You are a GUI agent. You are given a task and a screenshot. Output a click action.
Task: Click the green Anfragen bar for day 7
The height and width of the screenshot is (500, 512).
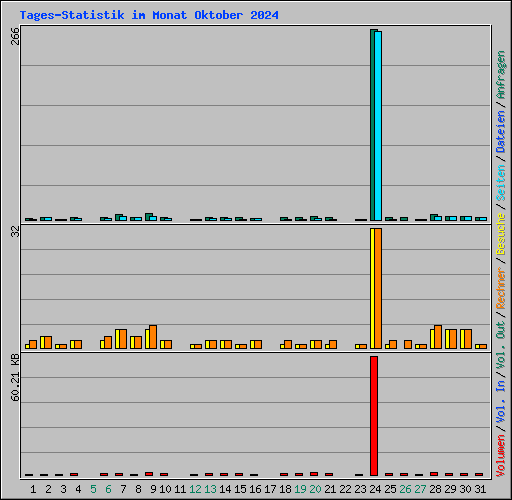118,217
